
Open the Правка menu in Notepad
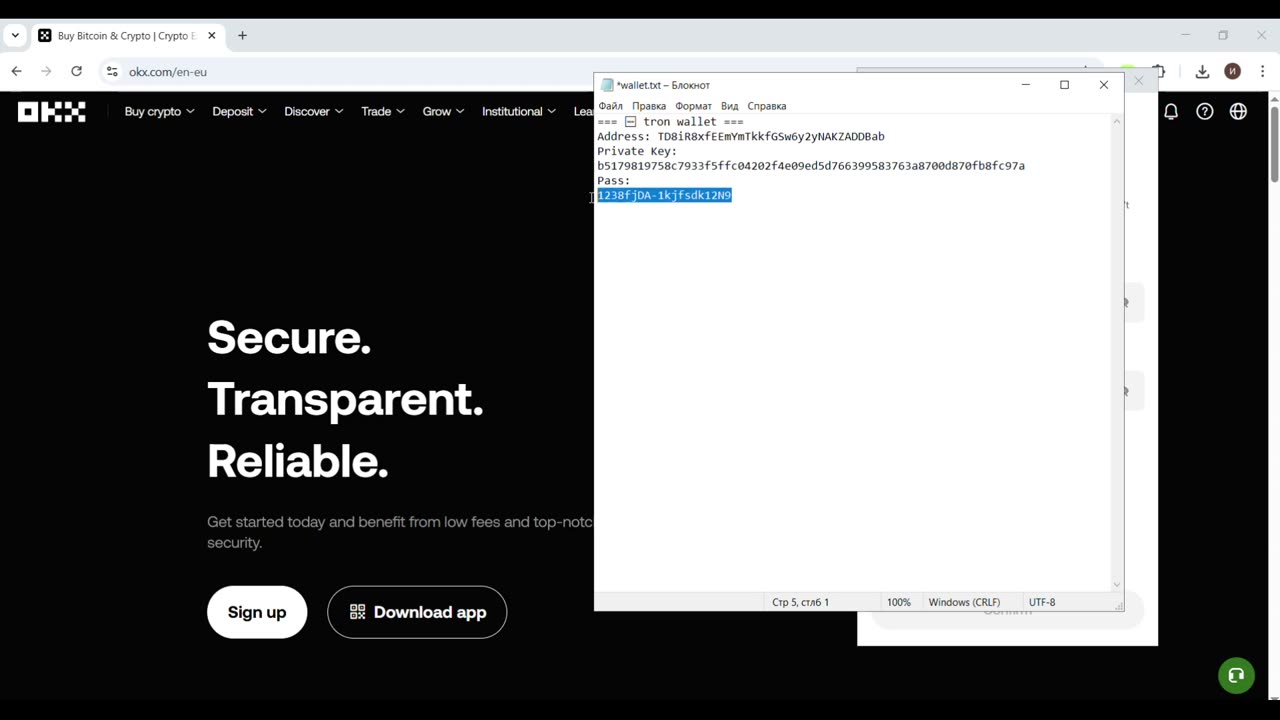[x=649, y=106]
